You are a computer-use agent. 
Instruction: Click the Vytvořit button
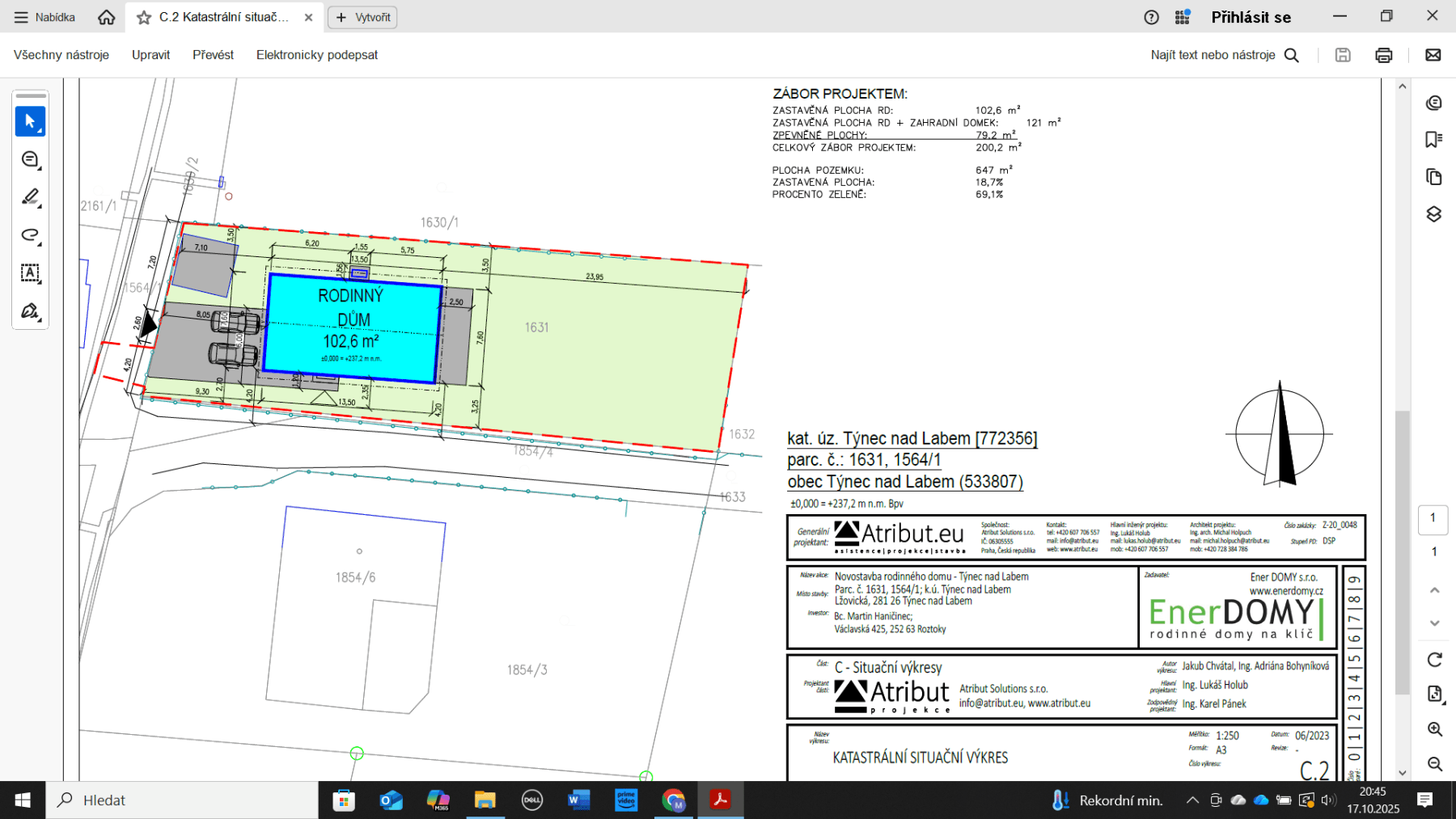pos(362,17)
